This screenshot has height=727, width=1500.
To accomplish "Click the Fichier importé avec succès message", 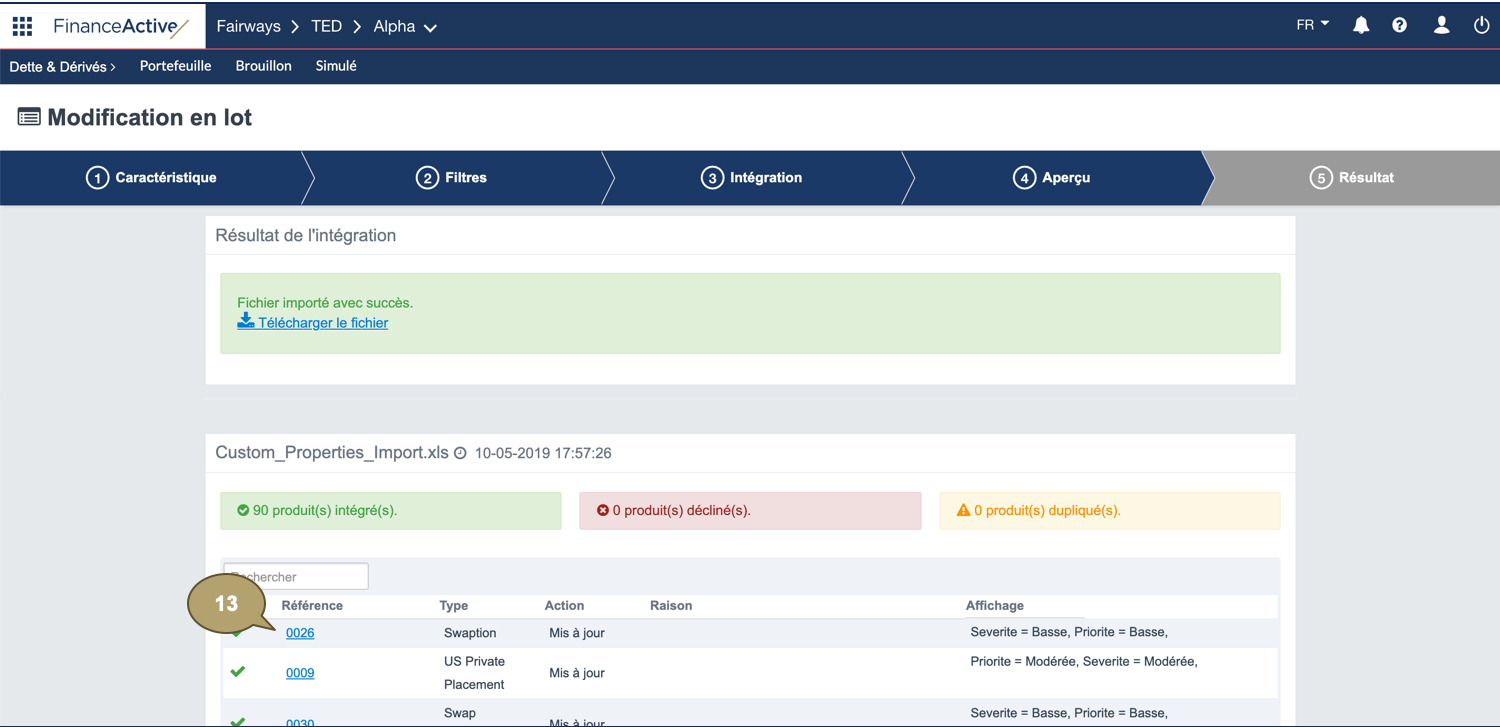I will (325, 302).
